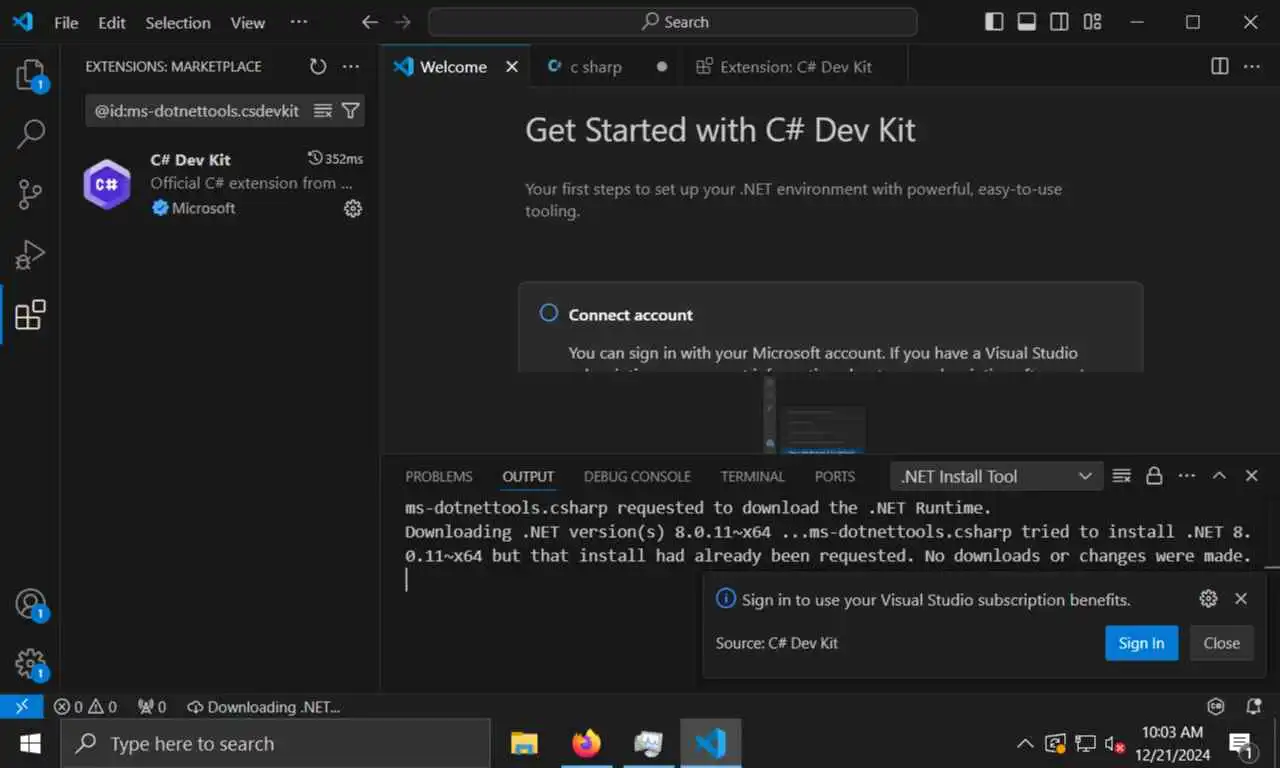The height and width of the screenshot is (768, 1280).
Task: Close the Welcome tab
Action: pyautogui.click(x=512, y=67)
